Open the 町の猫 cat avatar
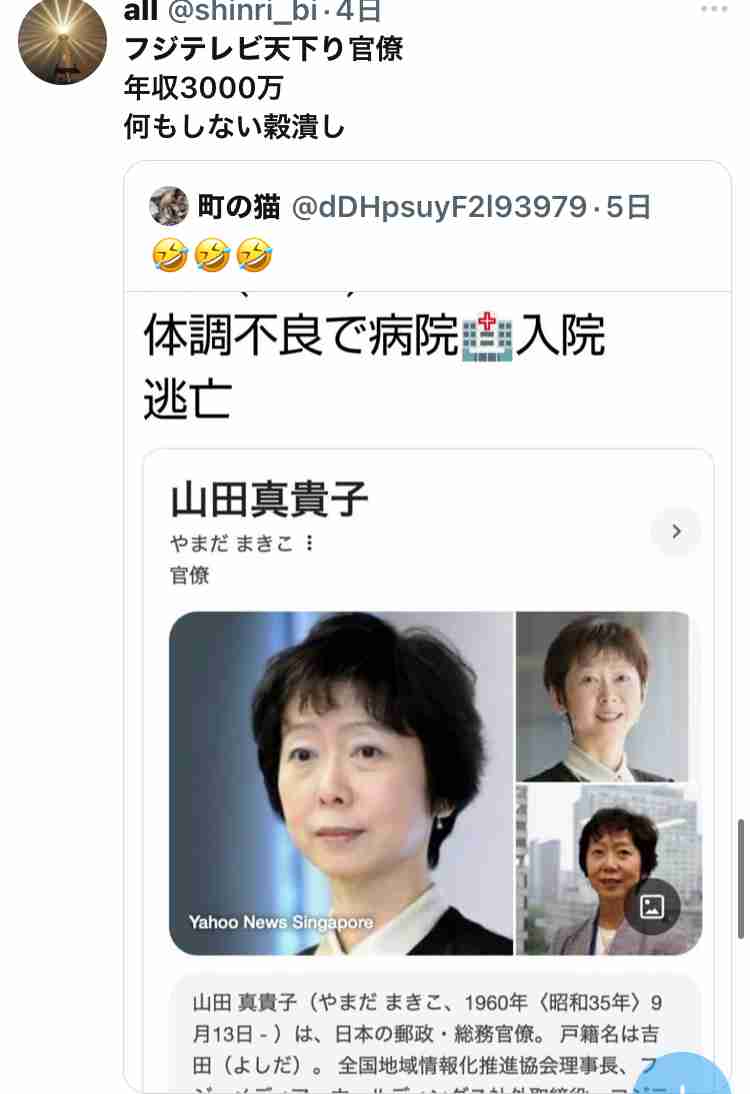Viewport: 750px width, 1094px height. click(x=169, y=206)
